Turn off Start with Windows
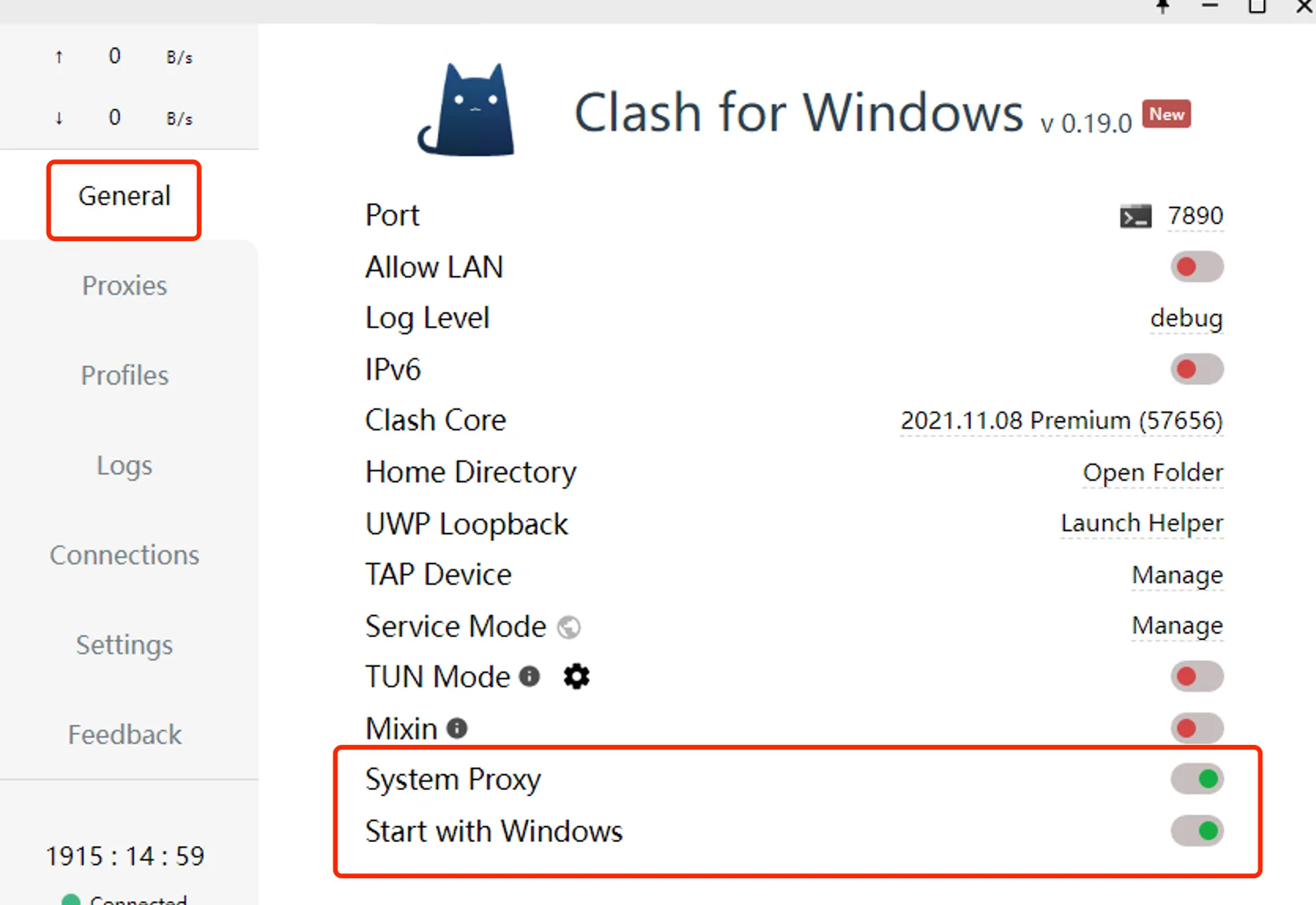The image size is (1316, 905). [x=1197, y=830]
